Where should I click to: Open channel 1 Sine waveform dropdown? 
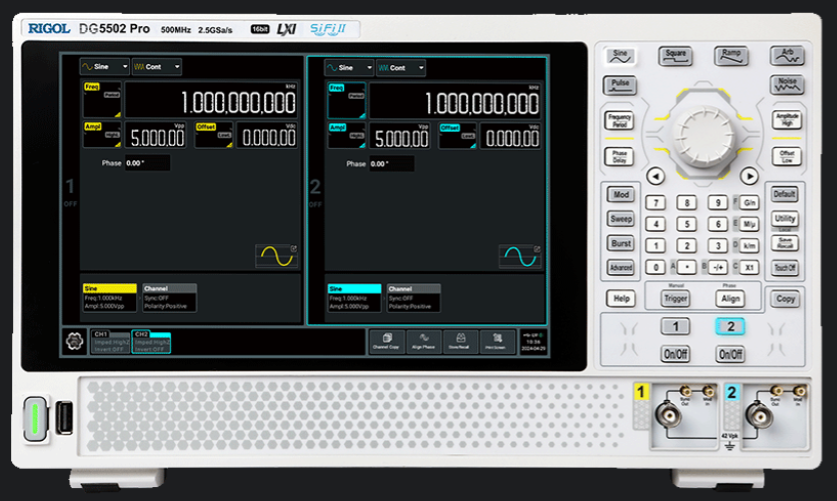[x=105, y=67]
